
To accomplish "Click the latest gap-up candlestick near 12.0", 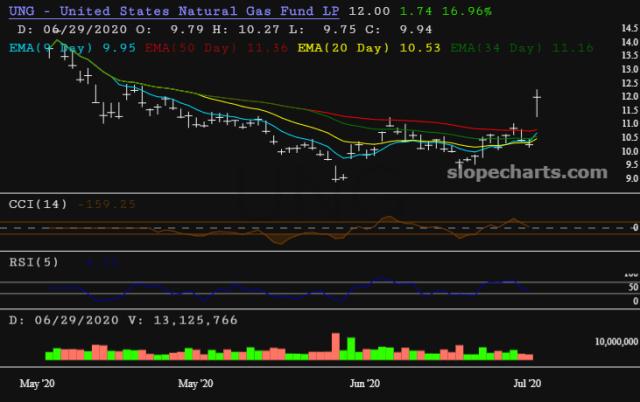I will click(538, 102).
